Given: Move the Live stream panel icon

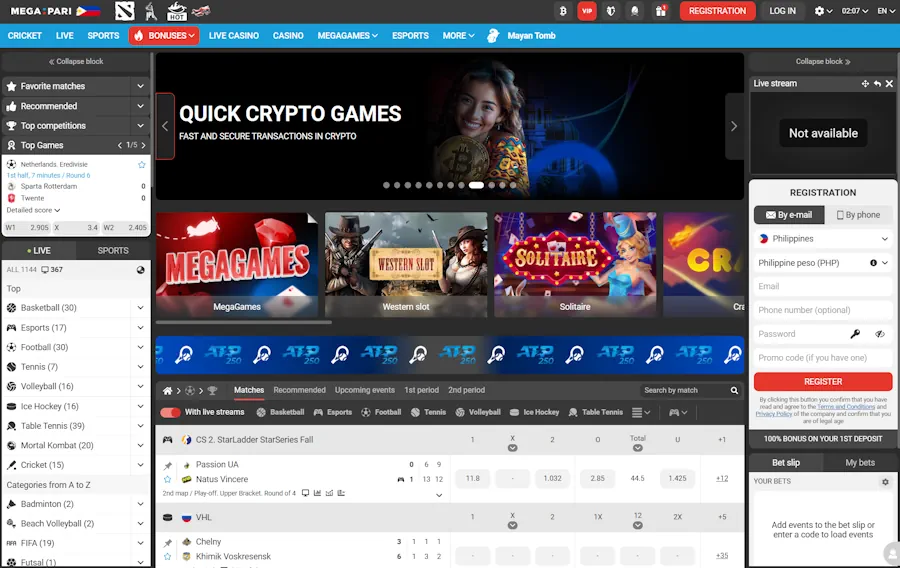Looking at the screenshot, I should pos(865,84).
